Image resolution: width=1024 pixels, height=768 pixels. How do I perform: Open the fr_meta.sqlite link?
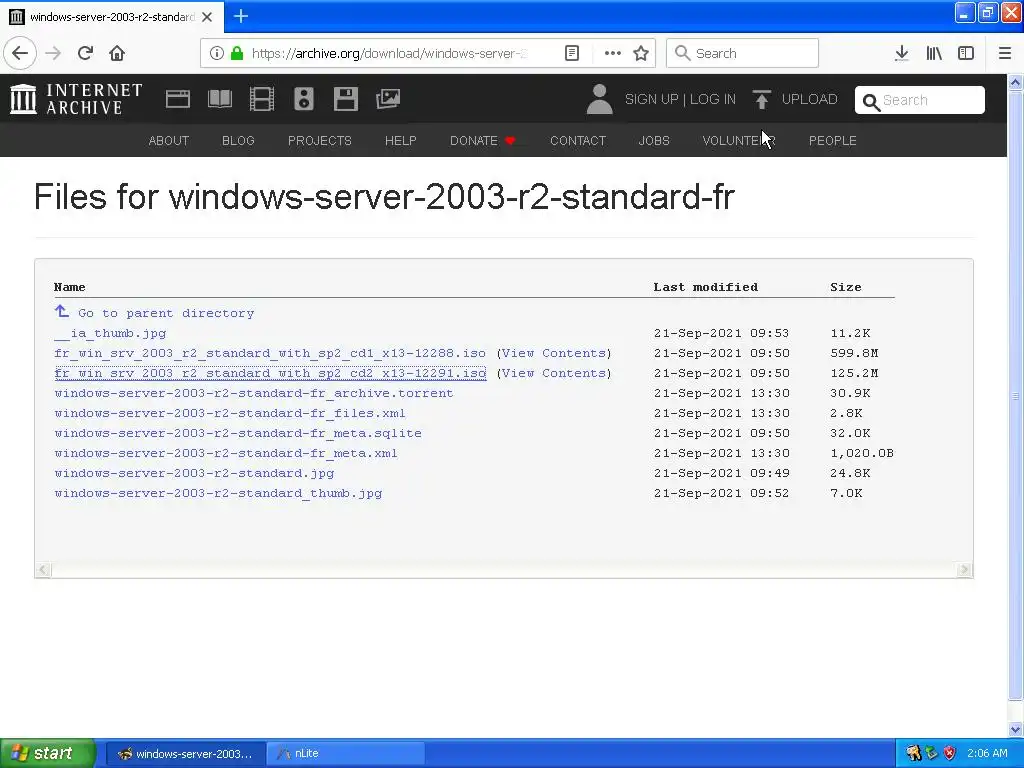238,433
